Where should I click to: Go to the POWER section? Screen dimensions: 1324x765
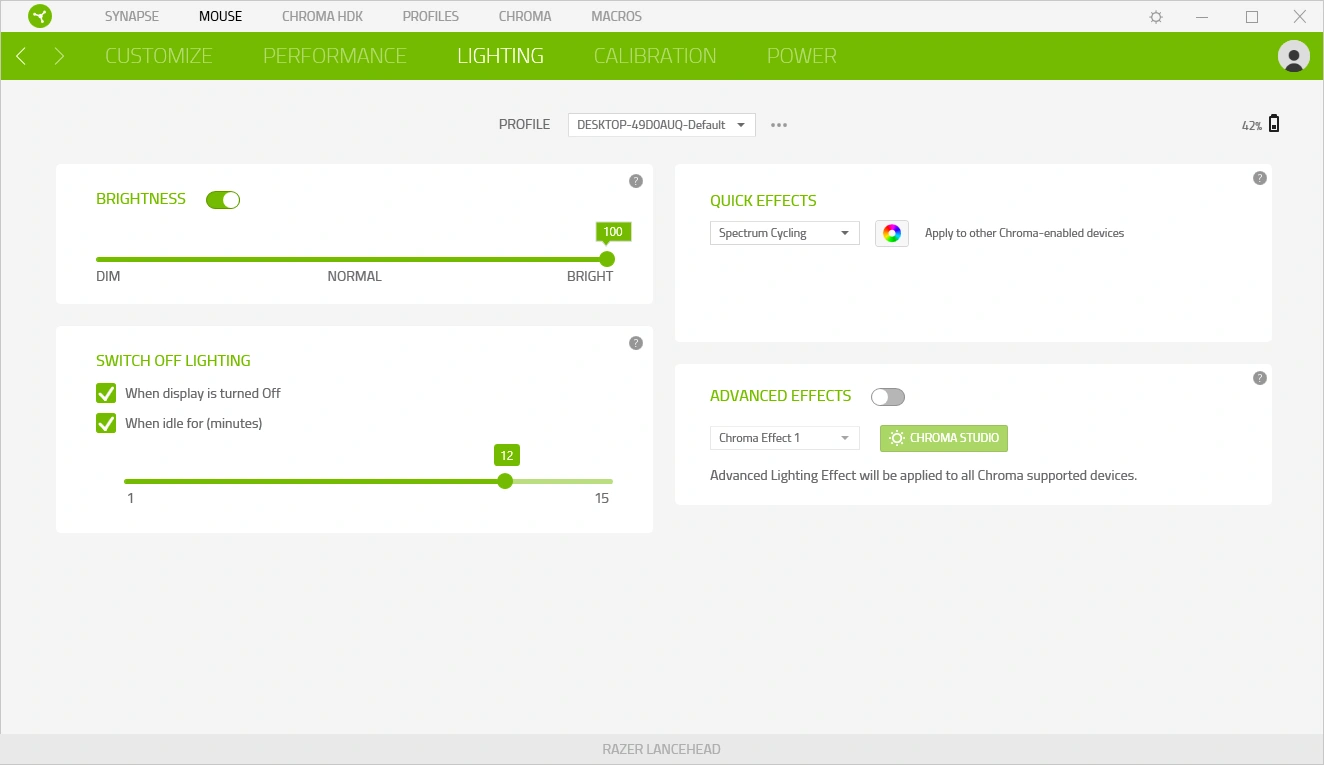point(802,56)
